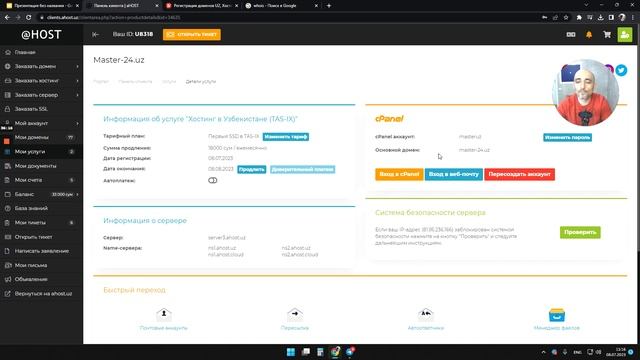Select Мои услуги sidebar item

pos(41,151)
